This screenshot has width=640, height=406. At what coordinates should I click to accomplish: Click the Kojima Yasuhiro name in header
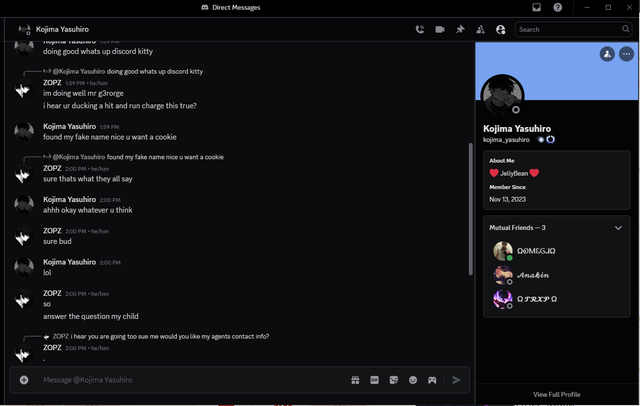pyautogui.click(x=62, y=29)
